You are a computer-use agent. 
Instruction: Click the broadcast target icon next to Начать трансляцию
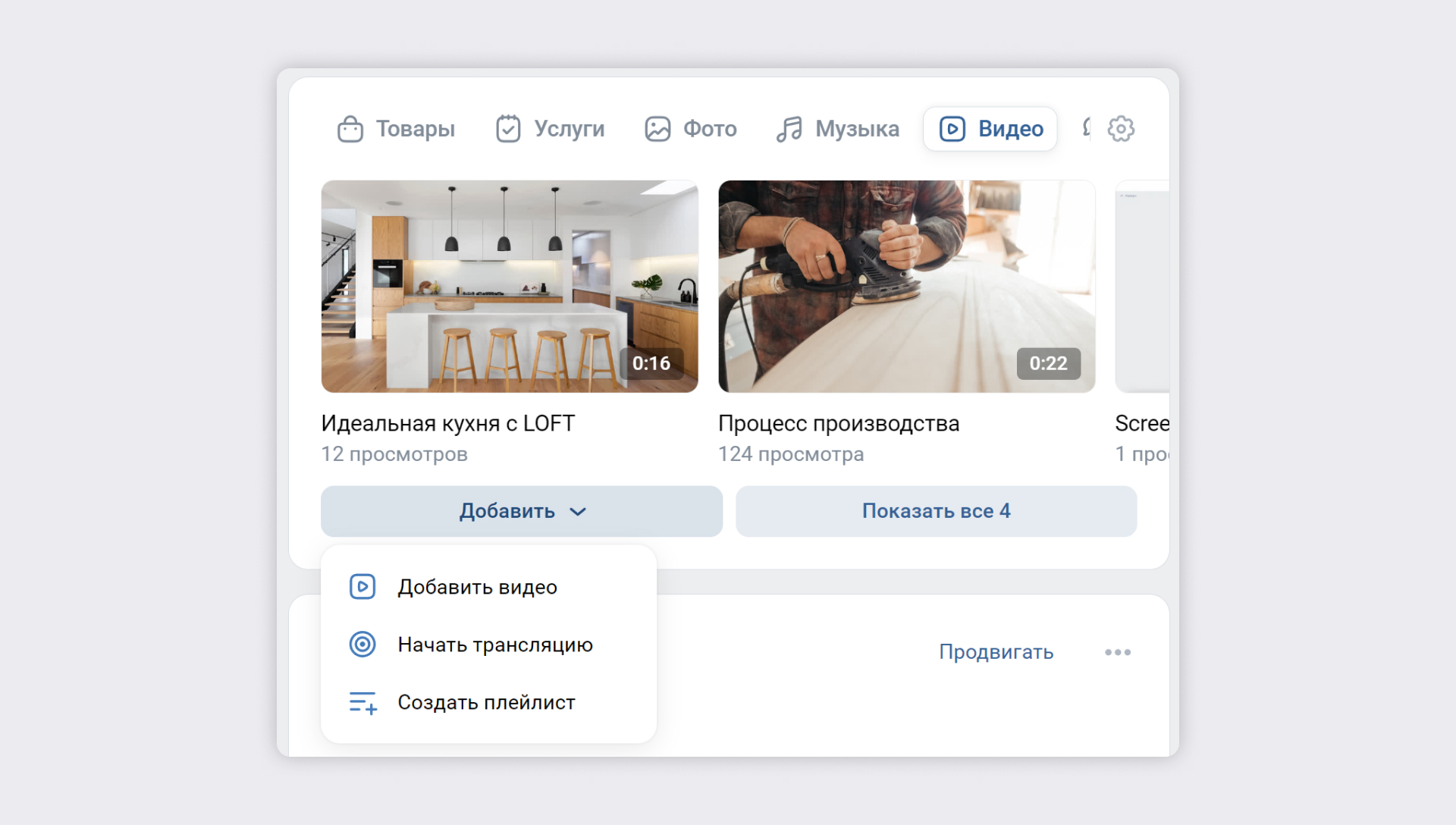coord(362,645)
